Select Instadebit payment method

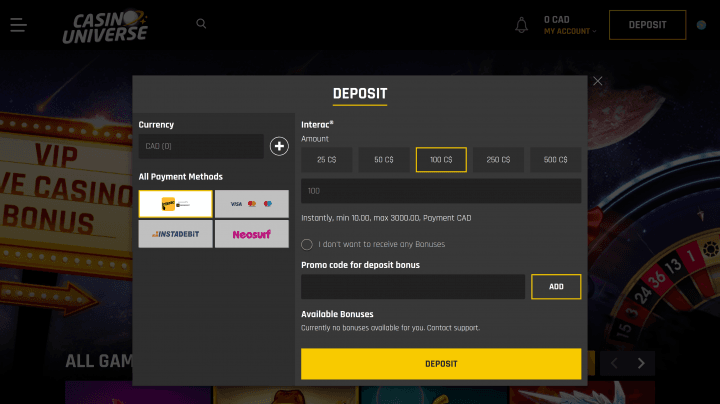[x=175, y=234]
